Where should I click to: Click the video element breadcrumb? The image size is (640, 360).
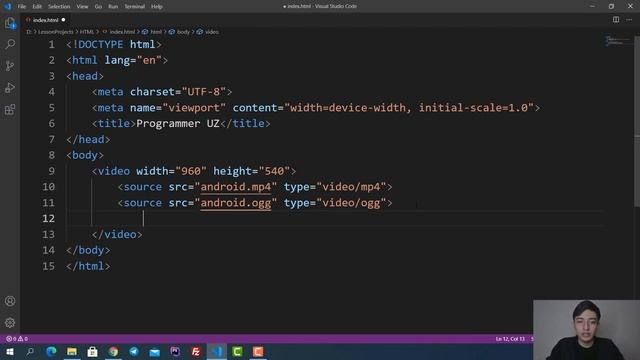[x=211, y=32]
